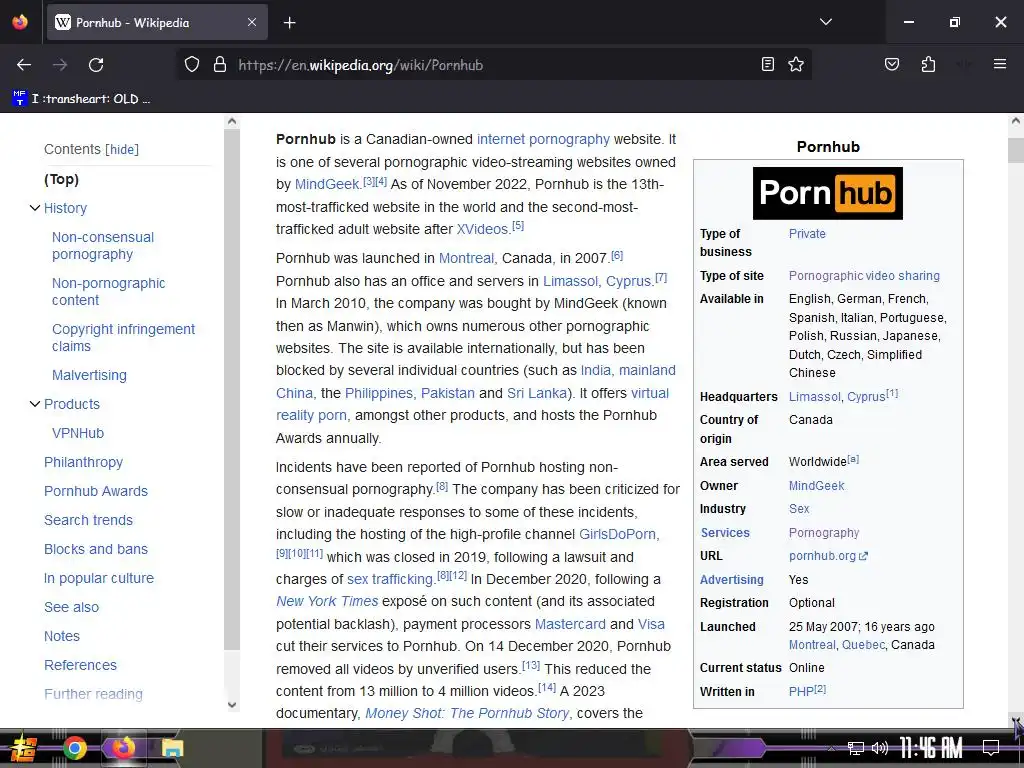Open Money Shot: The Pornhub Story link

467,713
